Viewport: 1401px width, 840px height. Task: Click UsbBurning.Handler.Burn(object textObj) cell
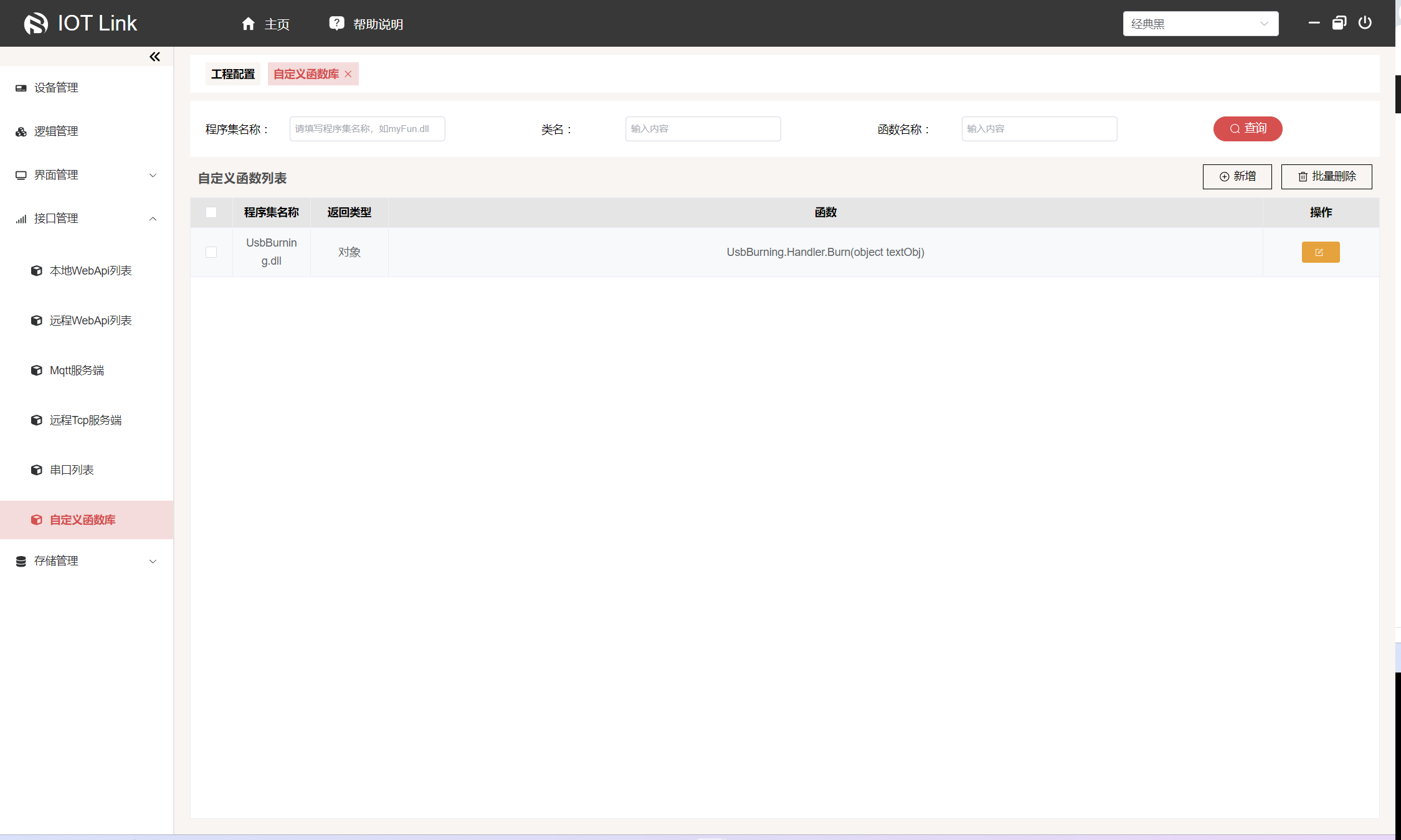coord(825,252)
